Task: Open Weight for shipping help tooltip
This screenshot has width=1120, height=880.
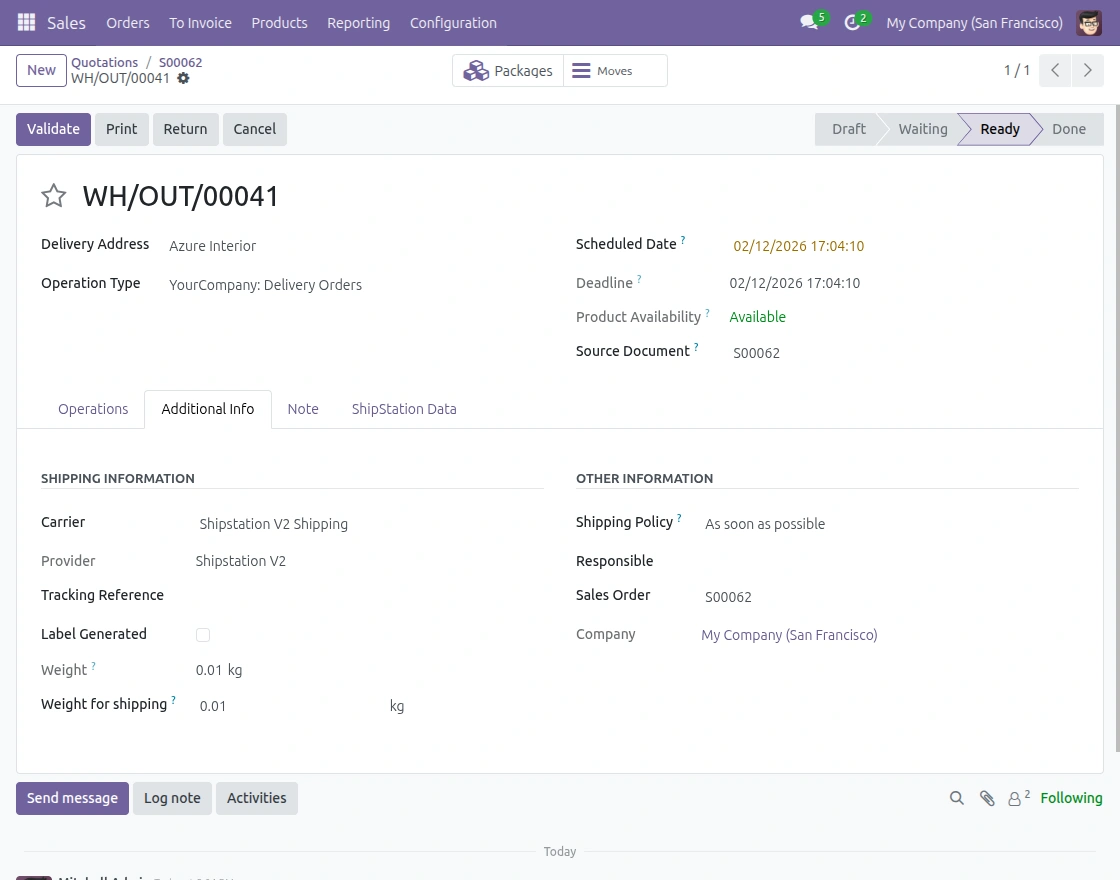Action: [x=174, y=700]
